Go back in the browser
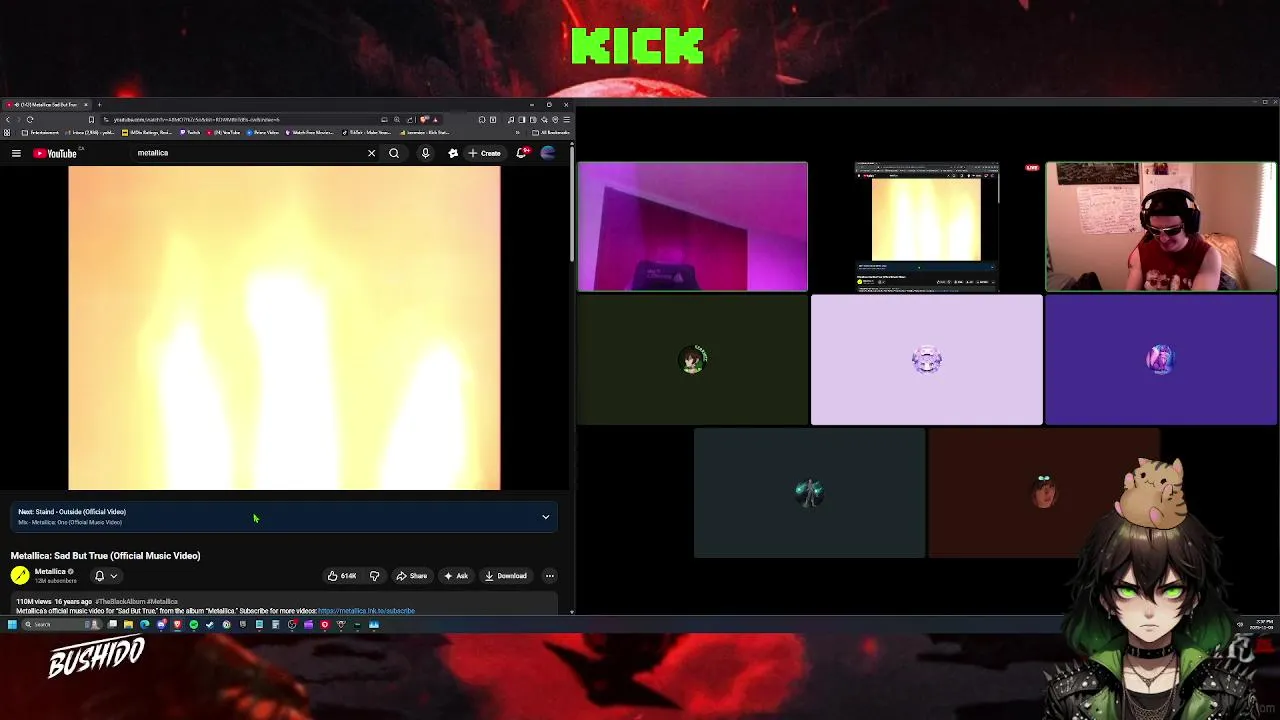The height and width of the screenshot is (720, 1280). tap(8, 120)
